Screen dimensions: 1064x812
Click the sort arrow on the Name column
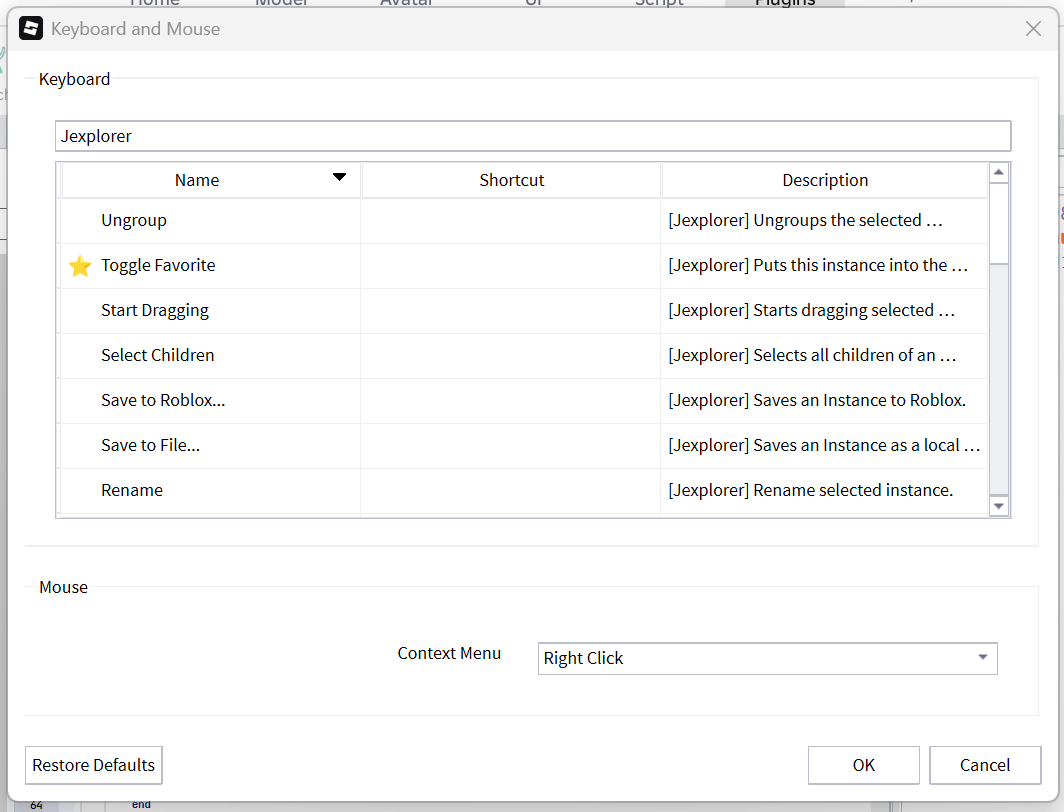point(340,179)
